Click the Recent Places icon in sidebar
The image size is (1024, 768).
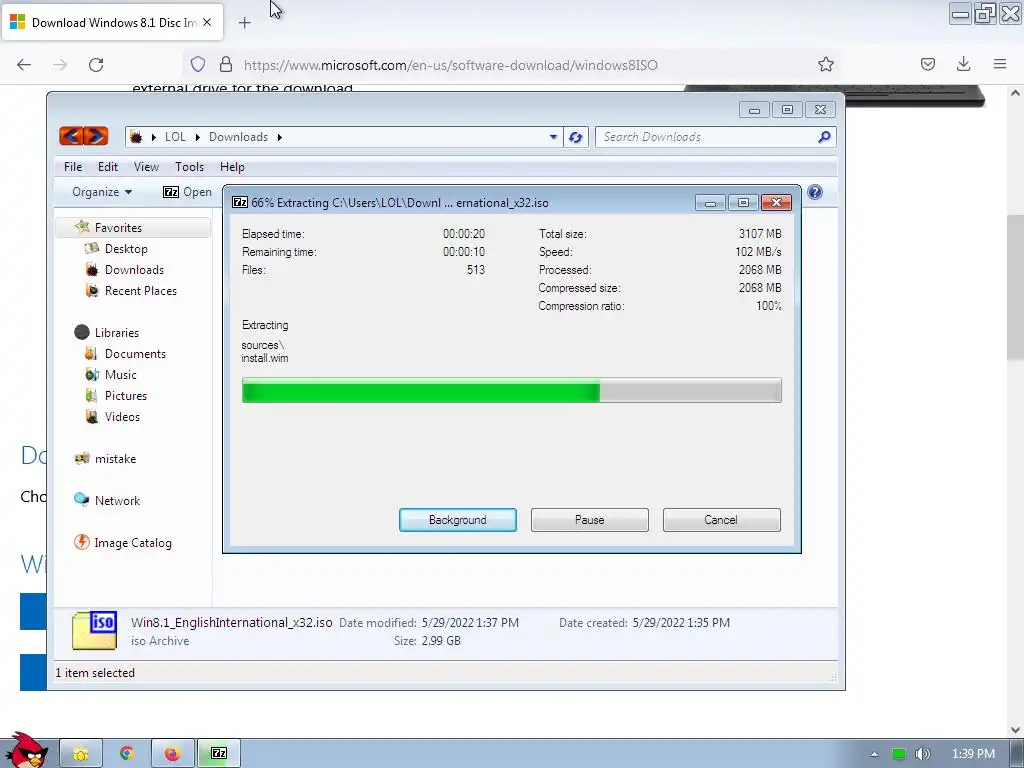click(92, 291)
